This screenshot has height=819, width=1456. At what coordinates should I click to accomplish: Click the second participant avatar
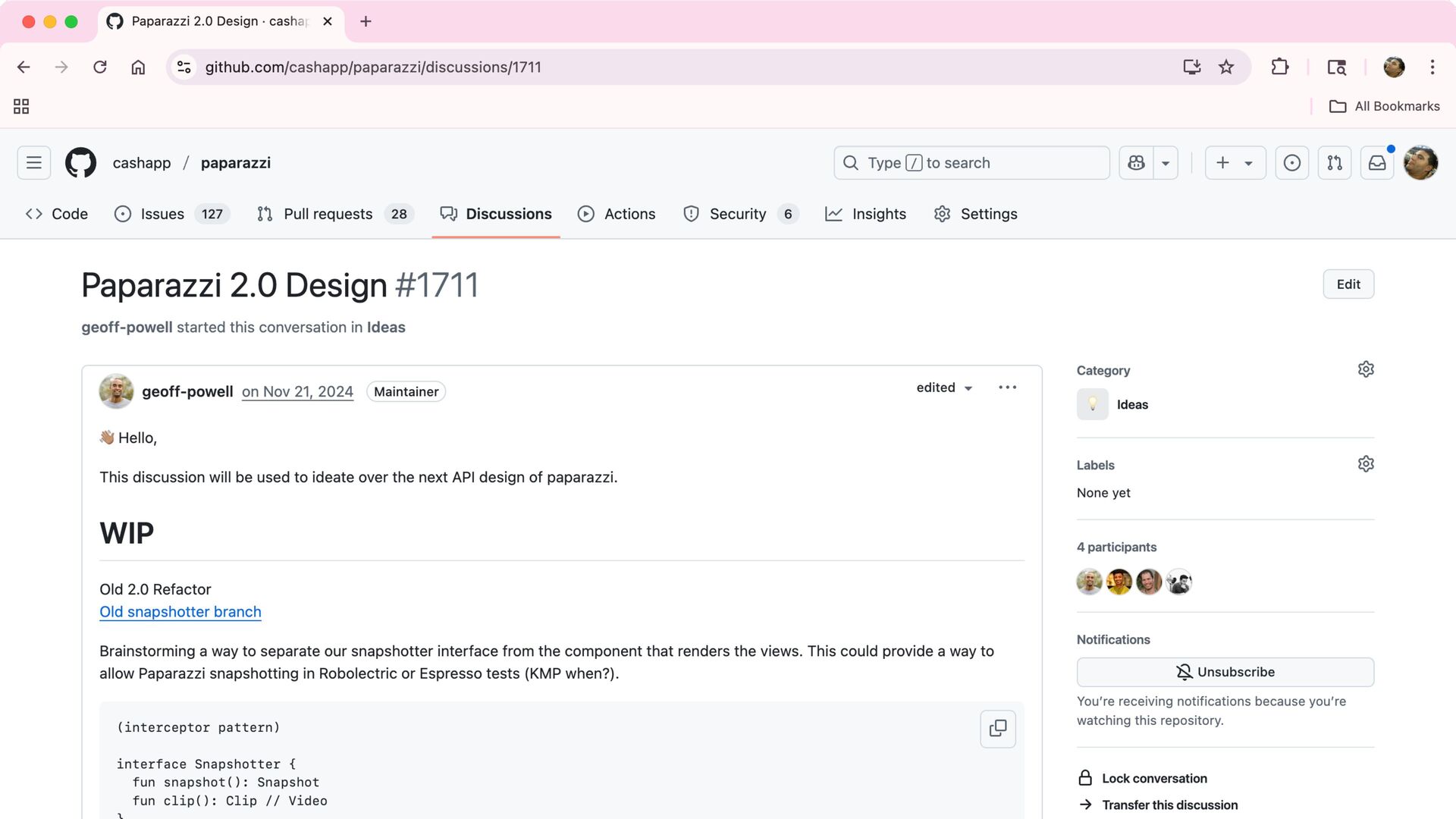[1119, 582]
